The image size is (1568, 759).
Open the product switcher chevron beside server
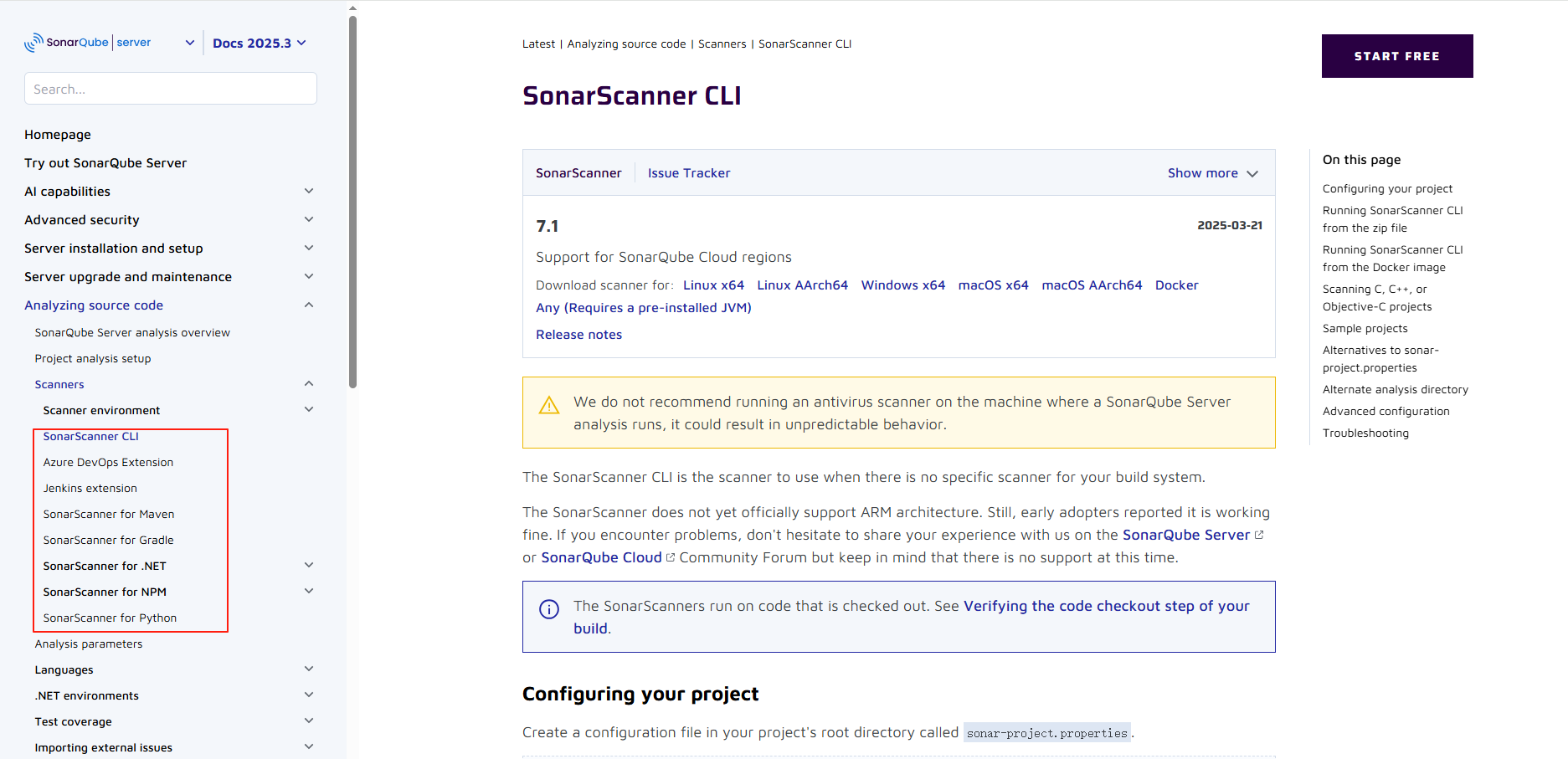(190, 43)
